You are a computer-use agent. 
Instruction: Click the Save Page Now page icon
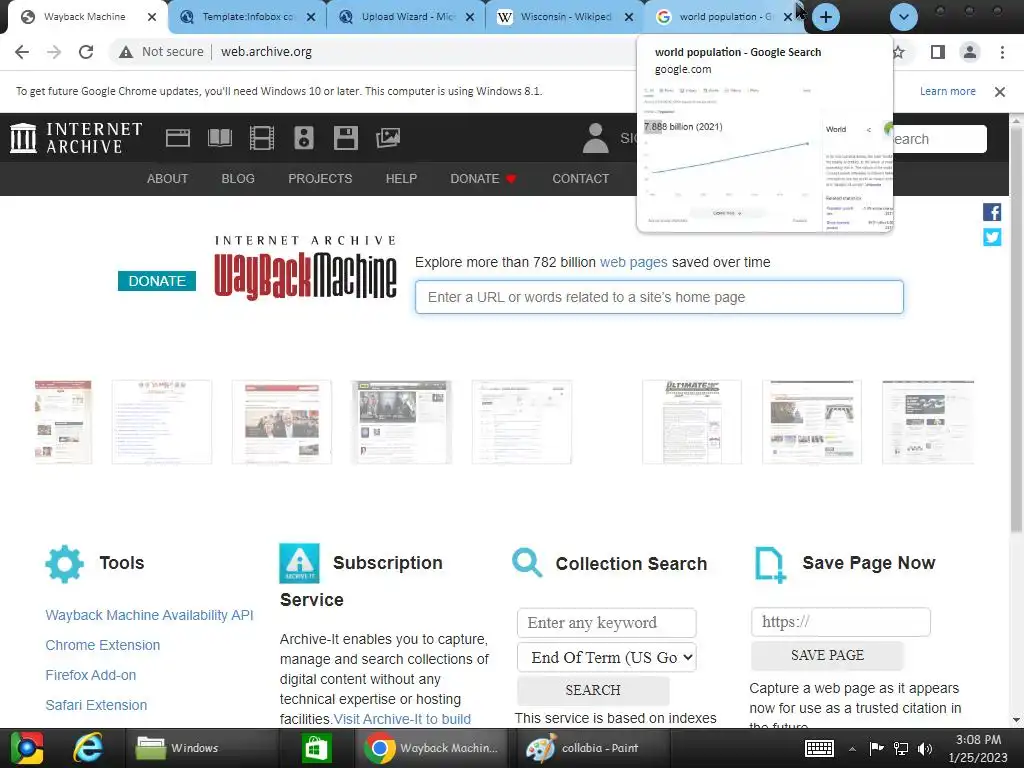pyautogui.click(x=770, y=565)
